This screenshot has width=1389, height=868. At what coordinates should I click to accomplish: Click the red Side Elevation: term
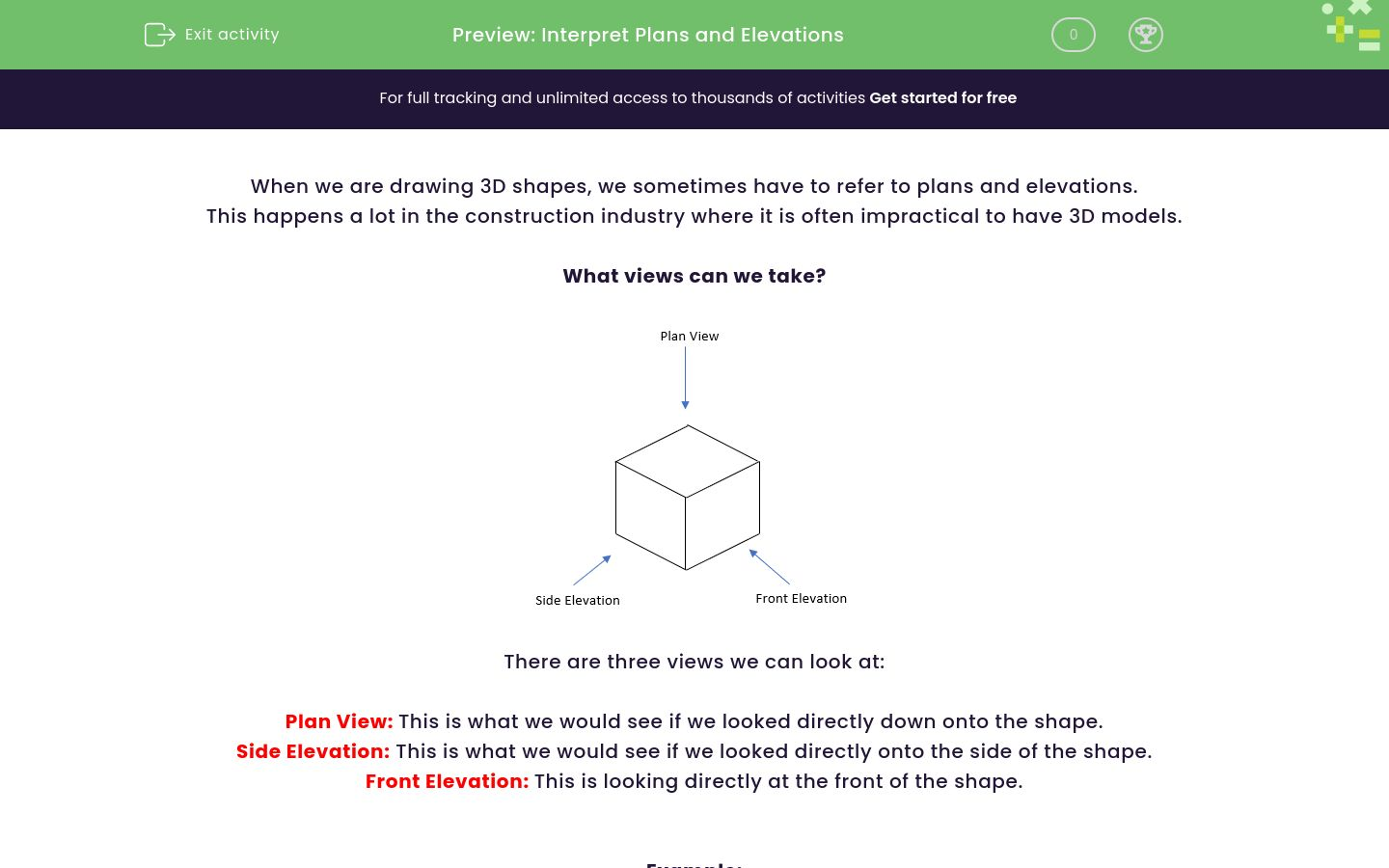tap(313, 751)
